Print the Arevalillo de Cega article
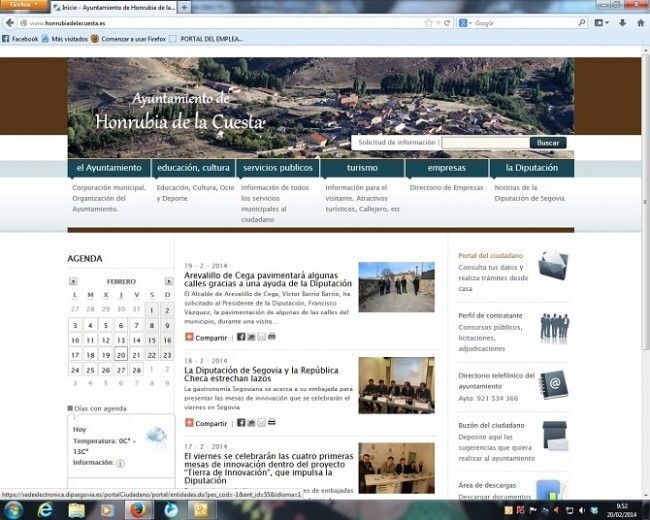 [x=272, y=337]
